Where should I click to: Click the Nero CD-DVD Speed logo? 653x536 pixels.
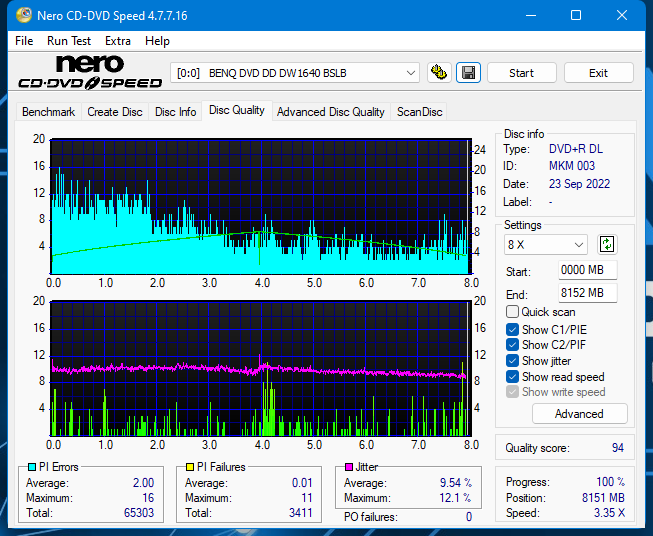click(90, 72)
